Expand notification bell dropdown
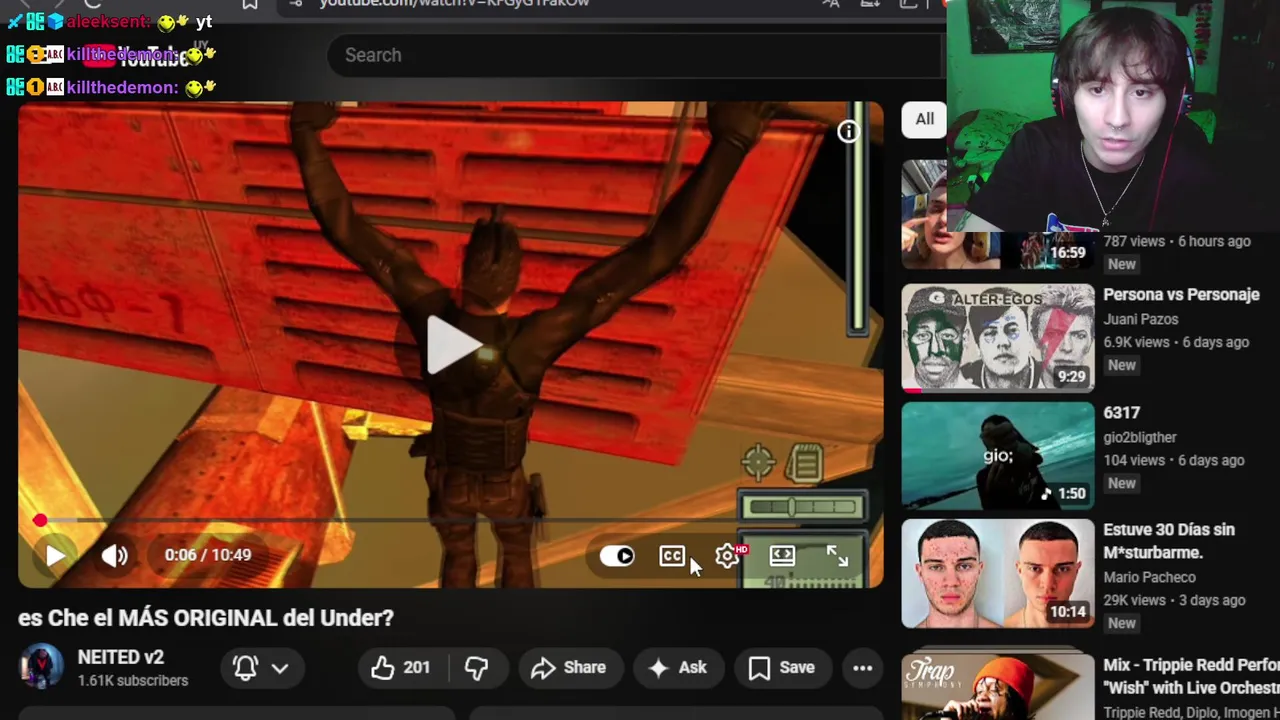The width and height of the screenshot is (1280, 720). [x=261, y=668]
